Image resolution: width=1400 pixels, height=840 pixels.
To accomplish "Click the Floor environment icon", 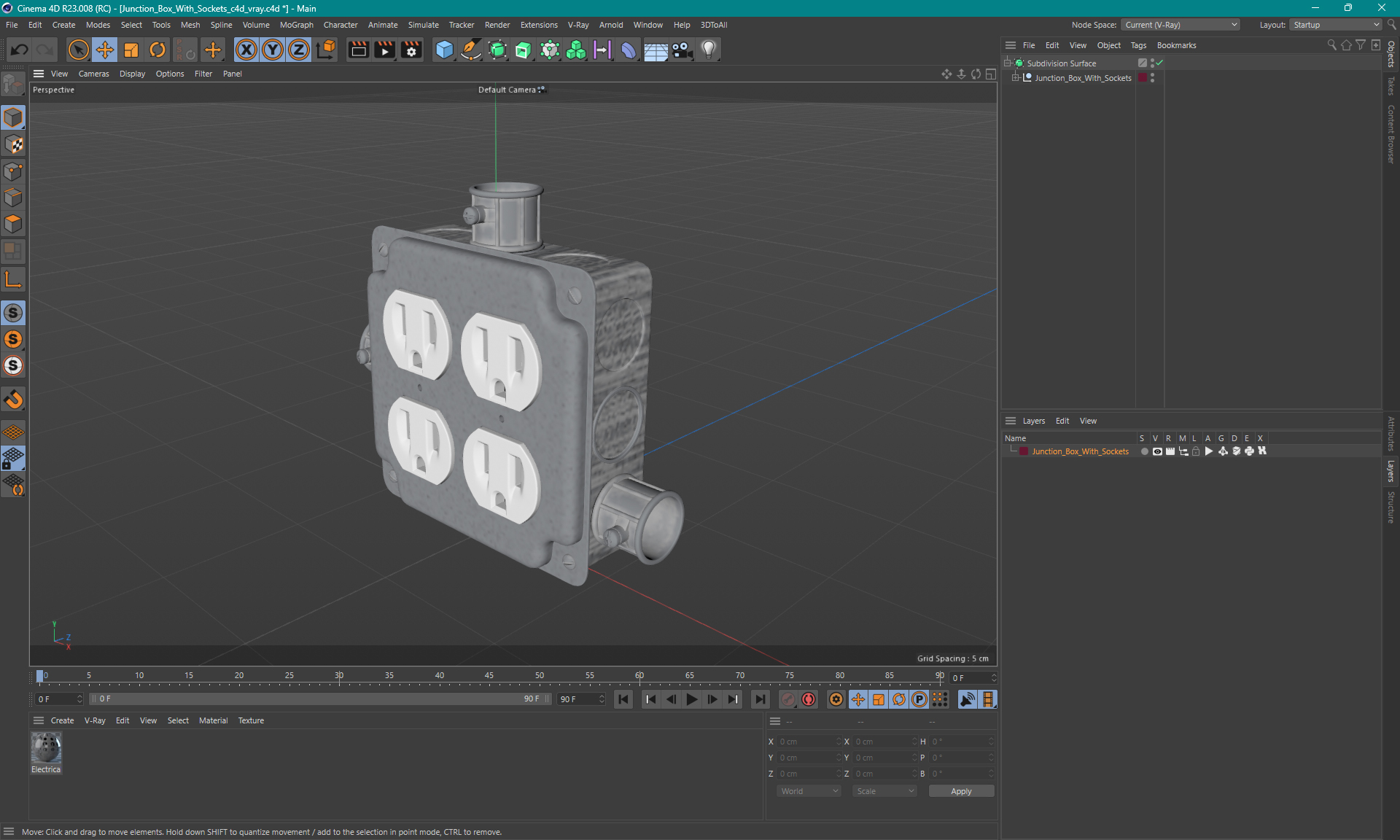I will pyautogui.click(x=656, y=50).
